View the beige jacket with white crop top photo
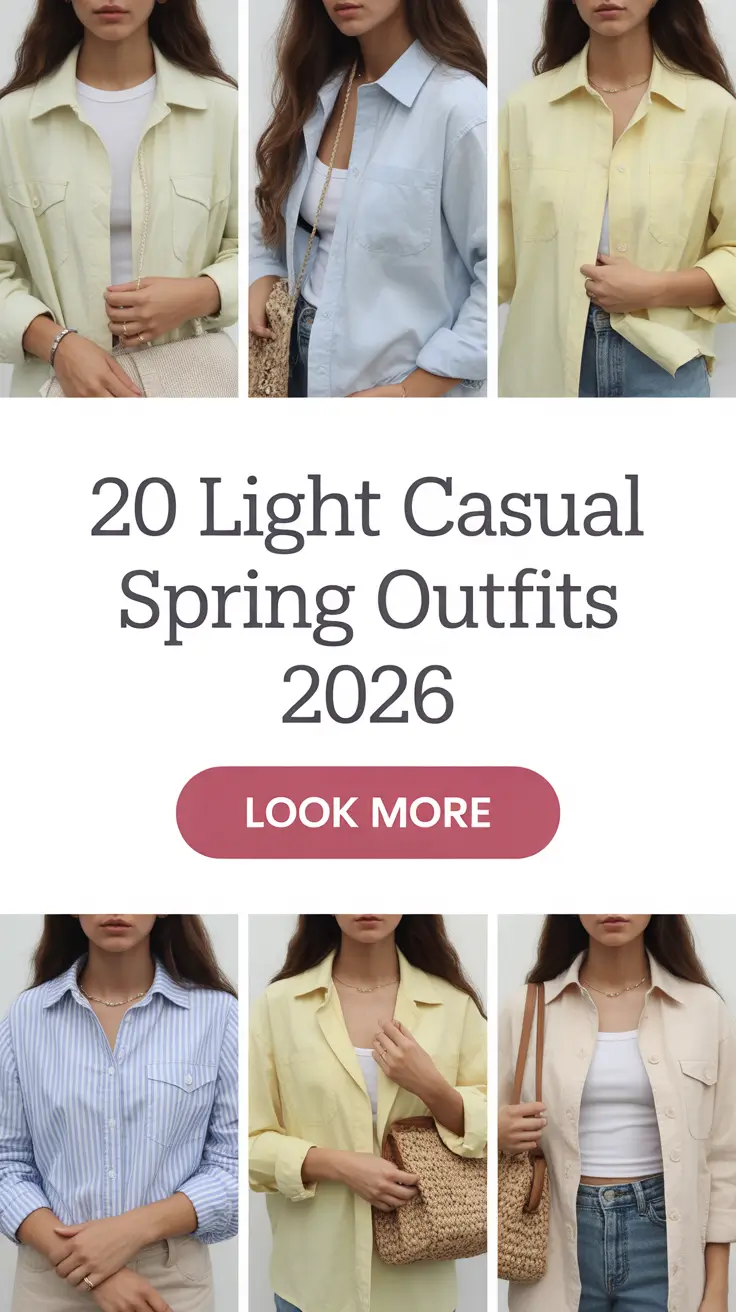 point(617,1113)
